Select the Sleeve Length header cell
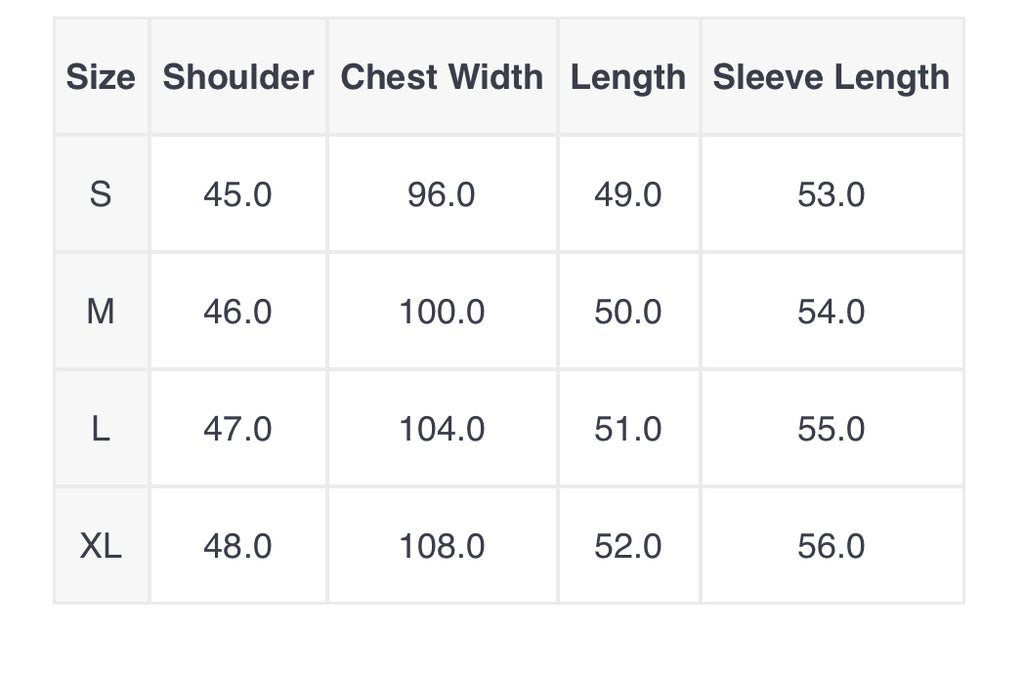Screen dimensions: 1024x673 (831, 77)
